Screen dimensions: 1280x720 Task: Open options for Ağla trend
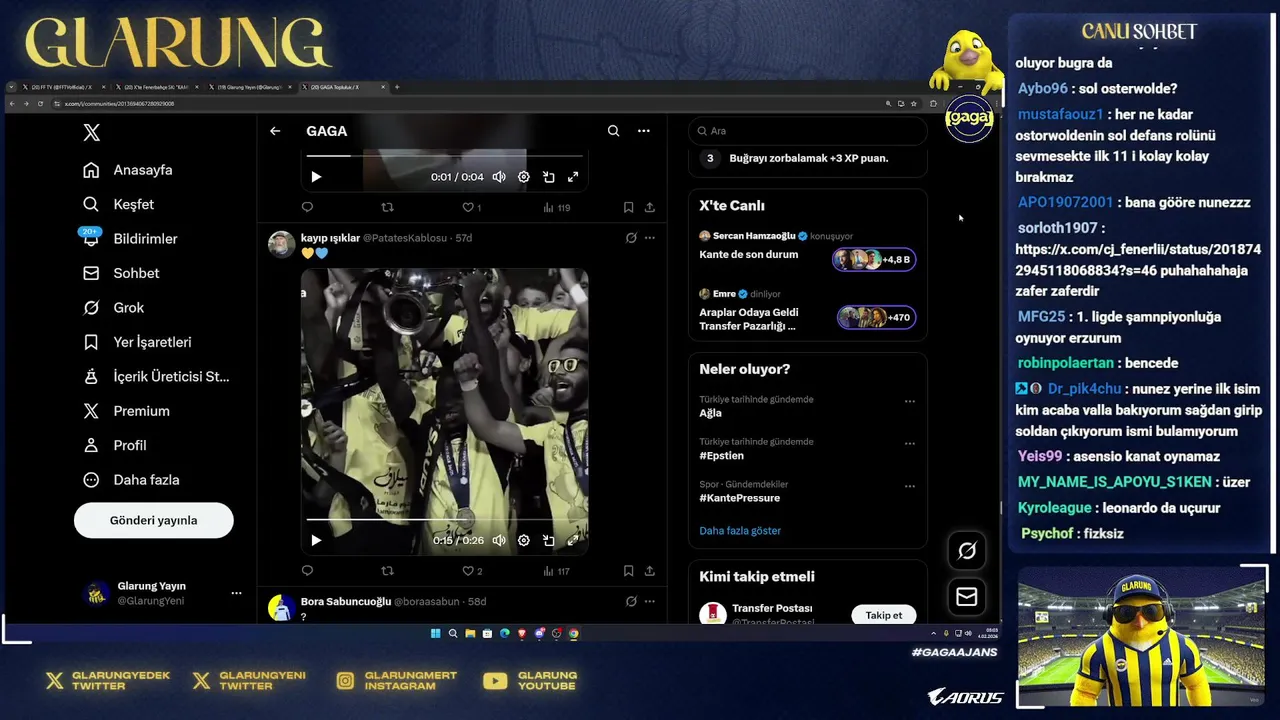click(910, 401)
